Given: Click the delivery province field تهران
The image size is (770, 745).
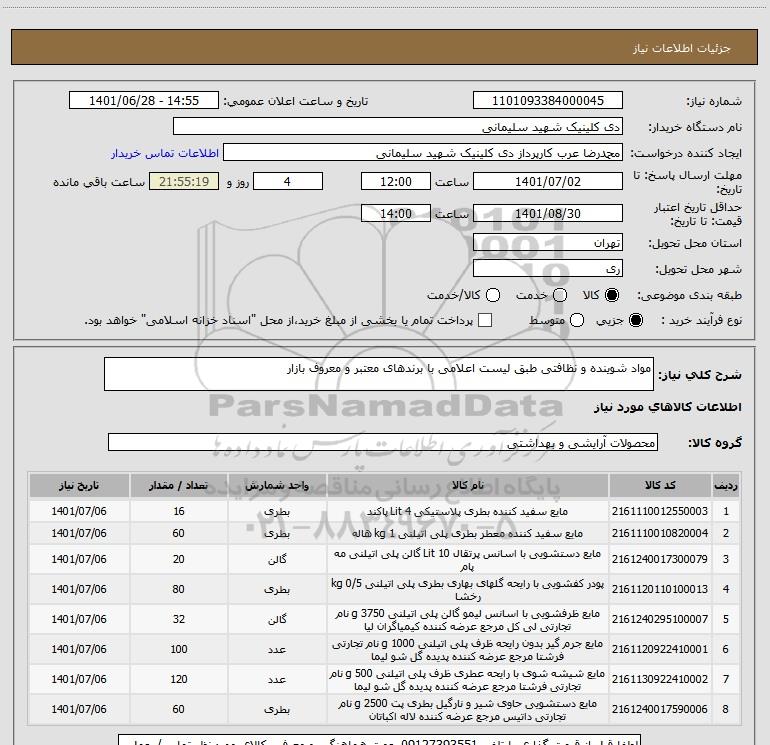Looking at the screenshot, I should (548, 243).
